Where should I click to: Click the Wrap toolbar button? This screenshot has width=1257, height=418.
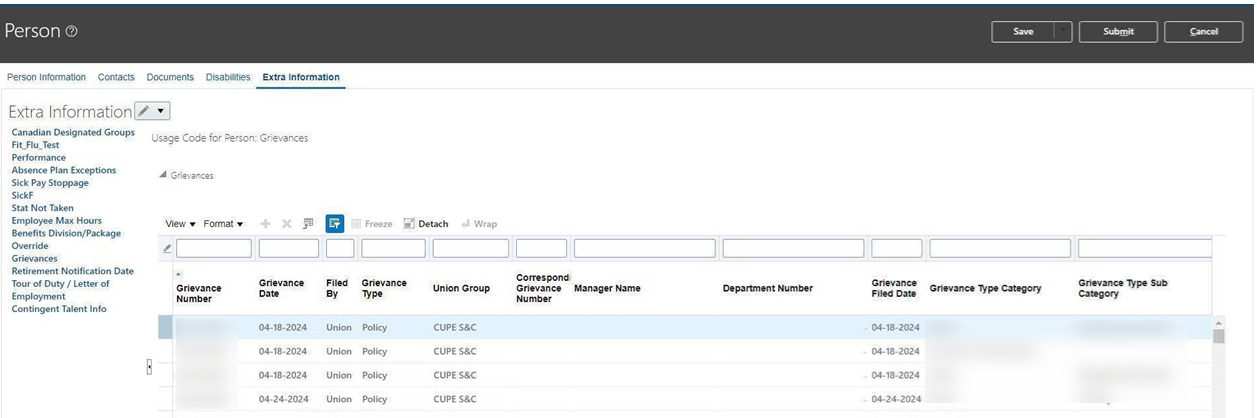(x=479, y=224)
